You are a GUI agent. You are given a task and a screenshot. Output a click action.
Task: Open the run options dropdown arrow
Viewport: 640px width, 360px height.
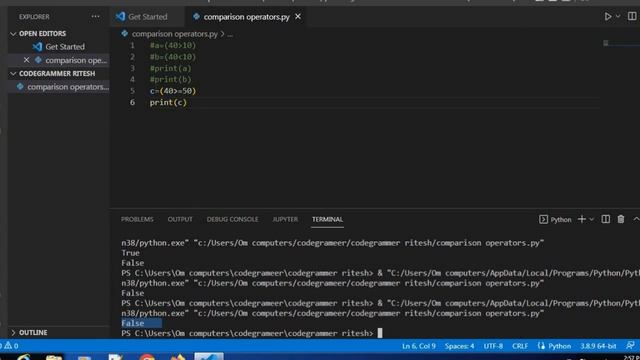coord(618,17)
